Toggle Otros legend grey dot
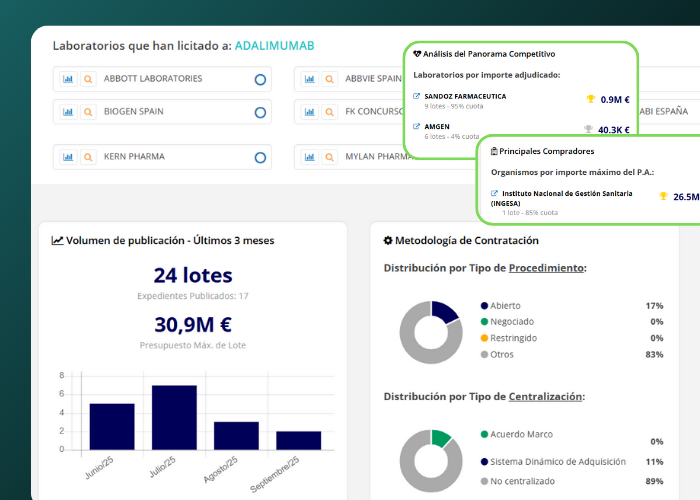Image resolution: width=700 pixels, height=500 pixels. click(x=484, y=354)
